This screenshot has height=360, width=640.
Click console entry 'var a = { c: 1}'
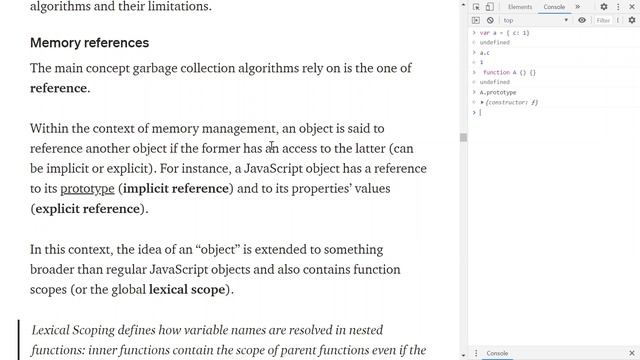pyautogui.click(x=504, y=33)
